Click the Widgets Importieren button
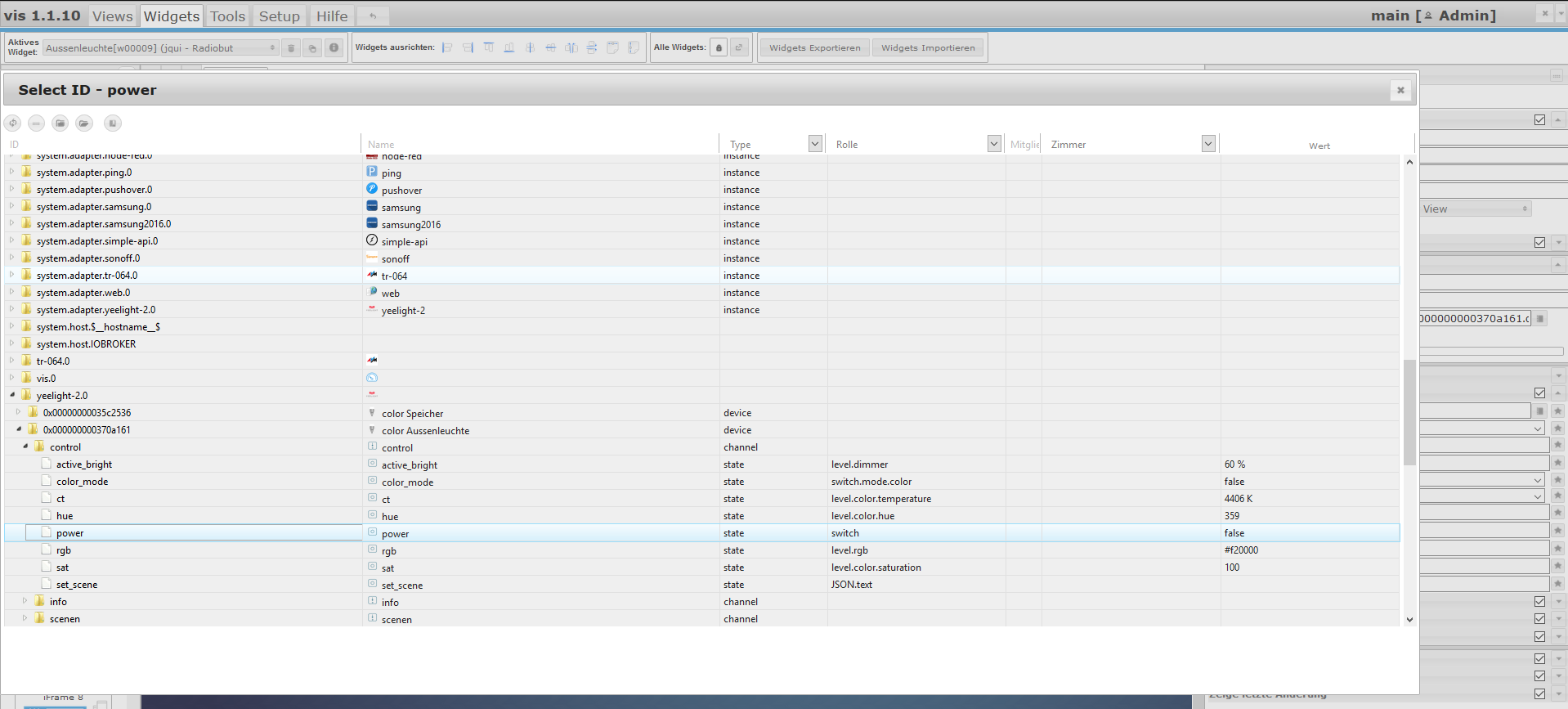Viewport: 1568px width, 709px height. click(x=928, y=48)
